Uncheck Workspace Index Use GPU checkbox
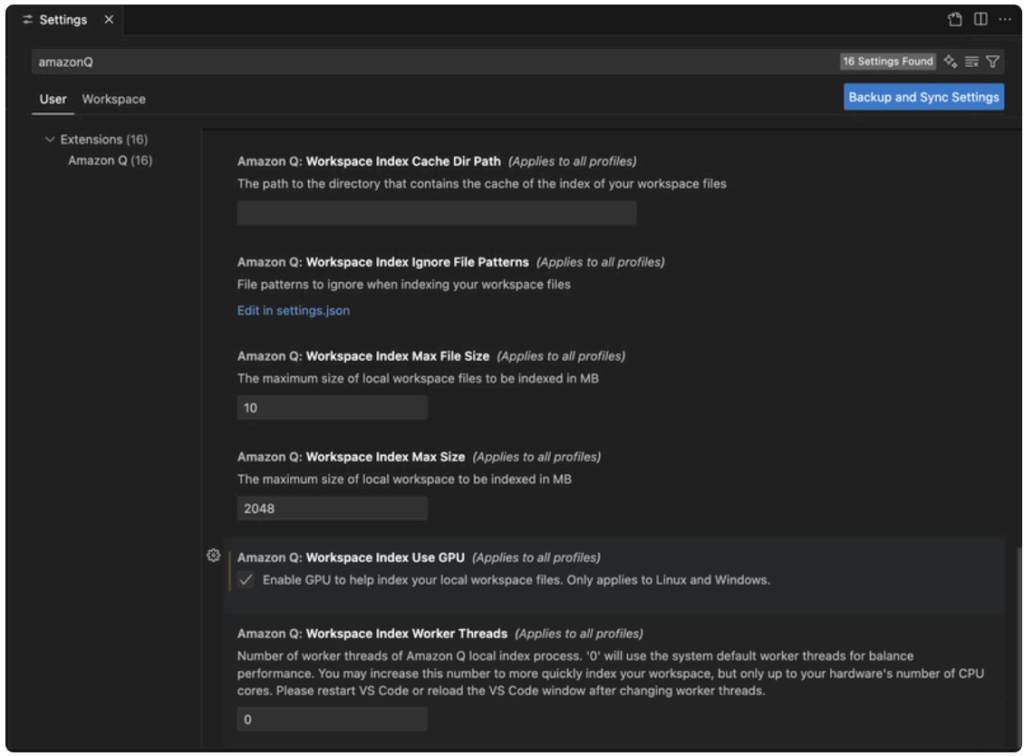The width and height of the screenshot is (1024, 756). click(x=246, y=580)
